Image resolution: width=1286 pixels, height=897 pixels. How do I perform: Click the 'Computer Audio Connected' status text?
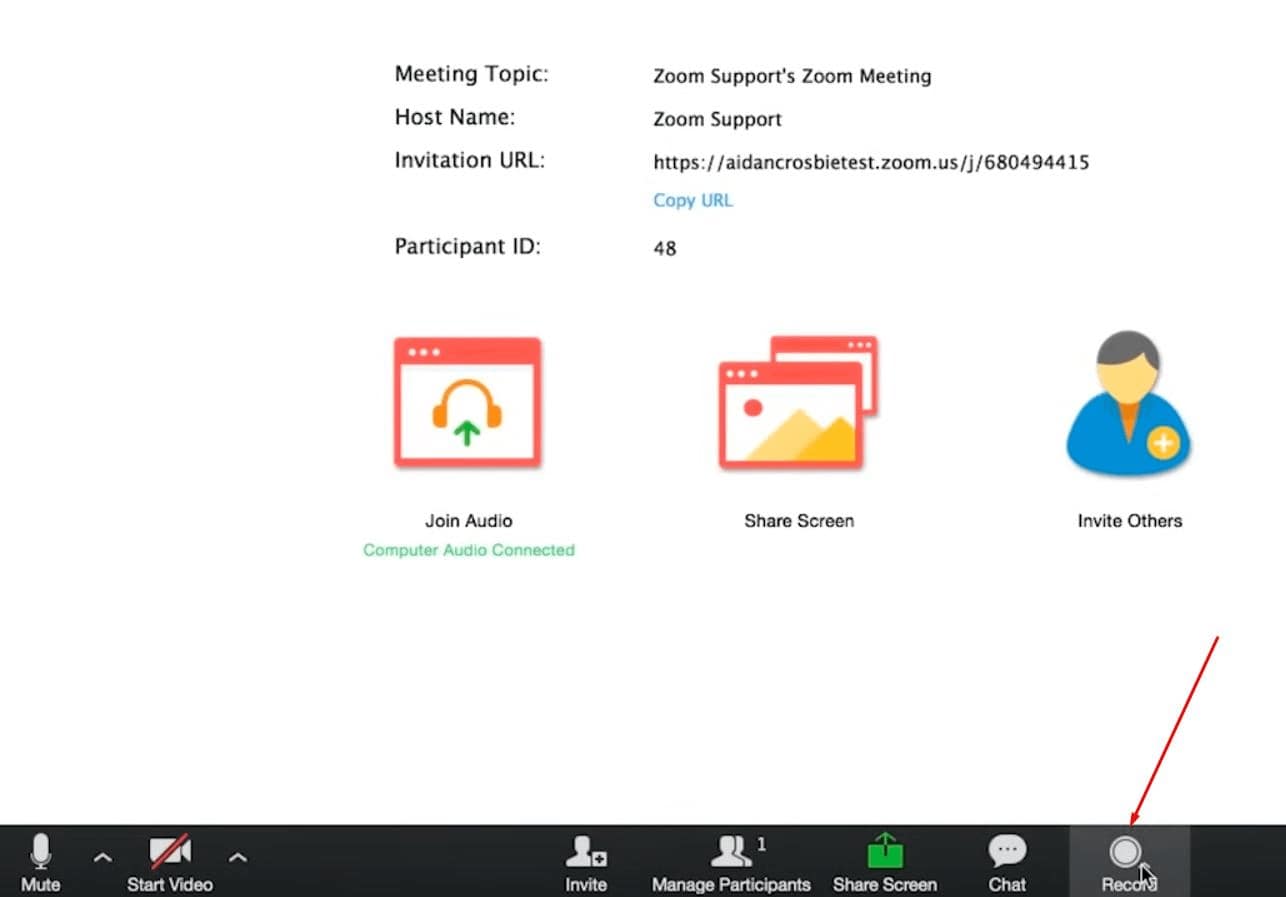[469, 550]
